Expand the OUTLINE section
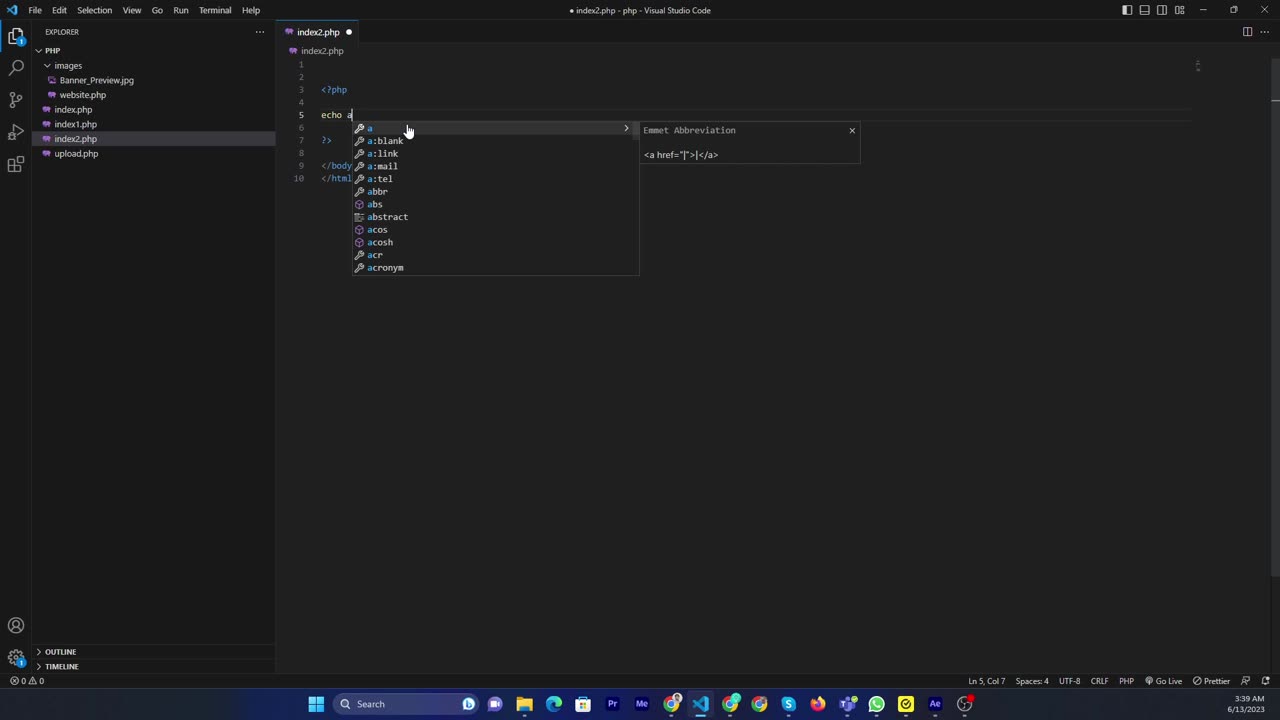 coord(60,652)
